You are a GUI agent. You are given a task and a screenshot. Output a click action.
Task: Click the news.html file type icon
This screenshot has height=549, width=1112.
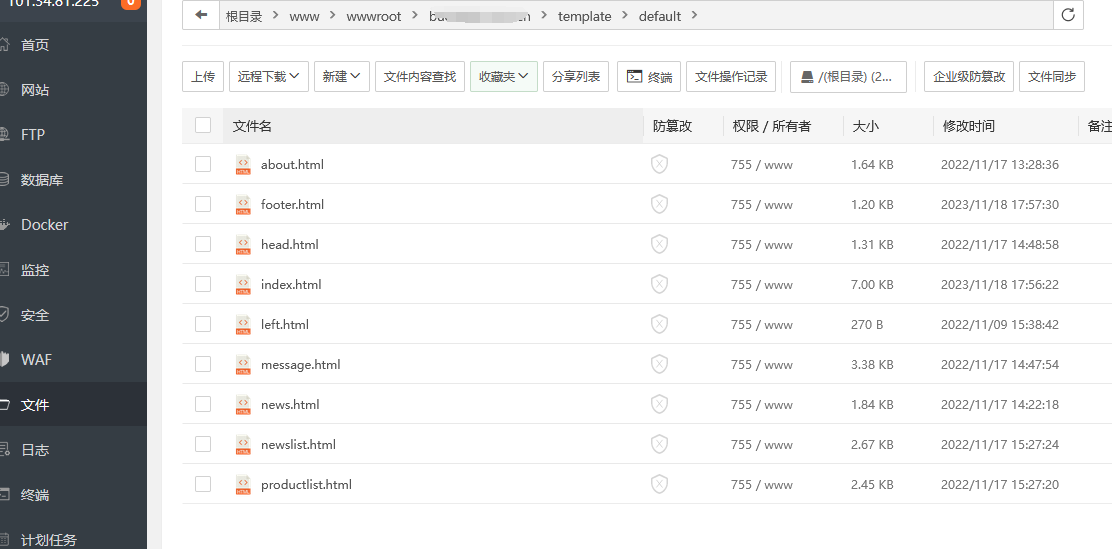click(243, 405)
